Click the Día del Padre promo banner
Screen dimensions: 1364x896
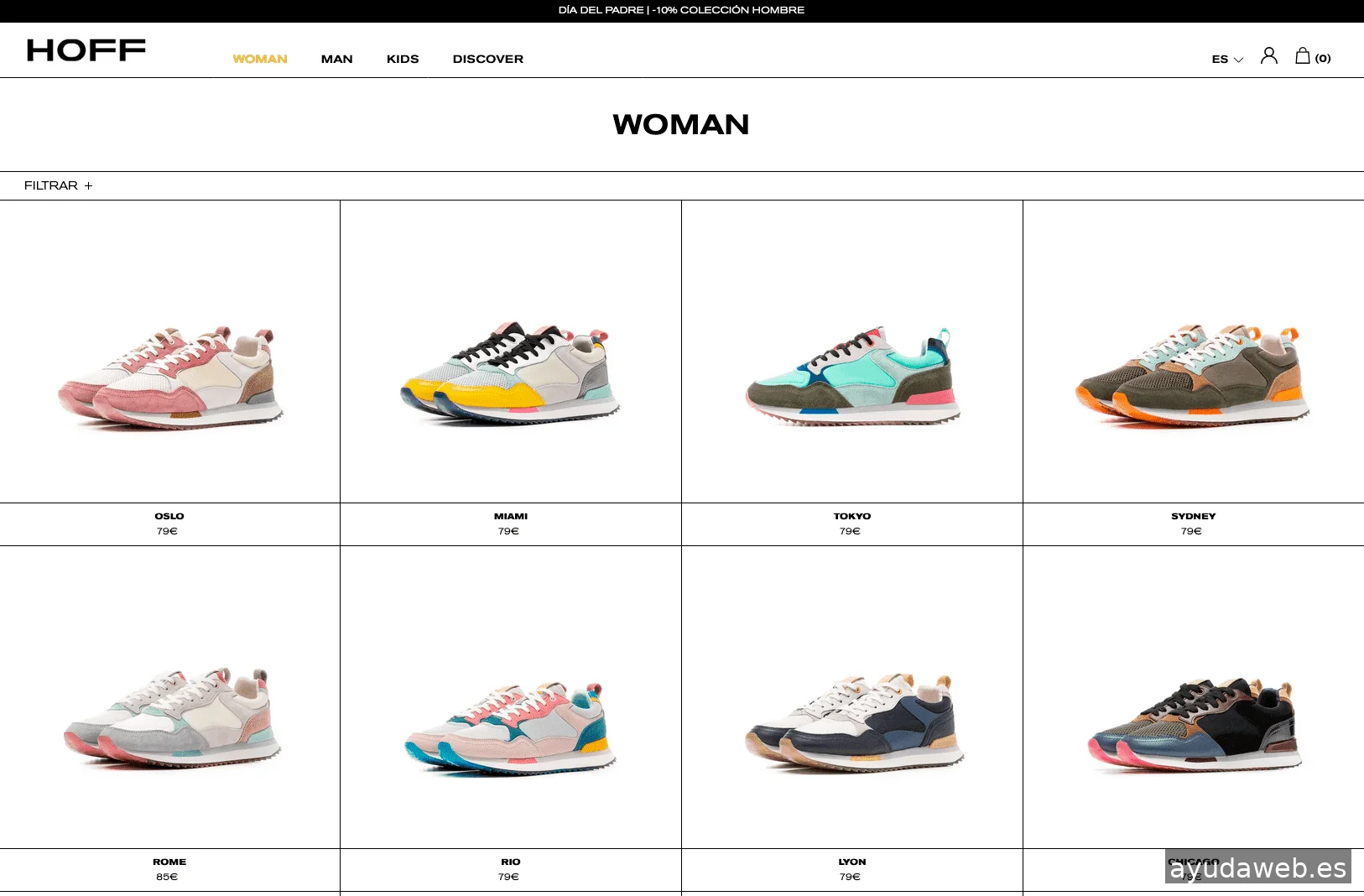pos(681,10)
